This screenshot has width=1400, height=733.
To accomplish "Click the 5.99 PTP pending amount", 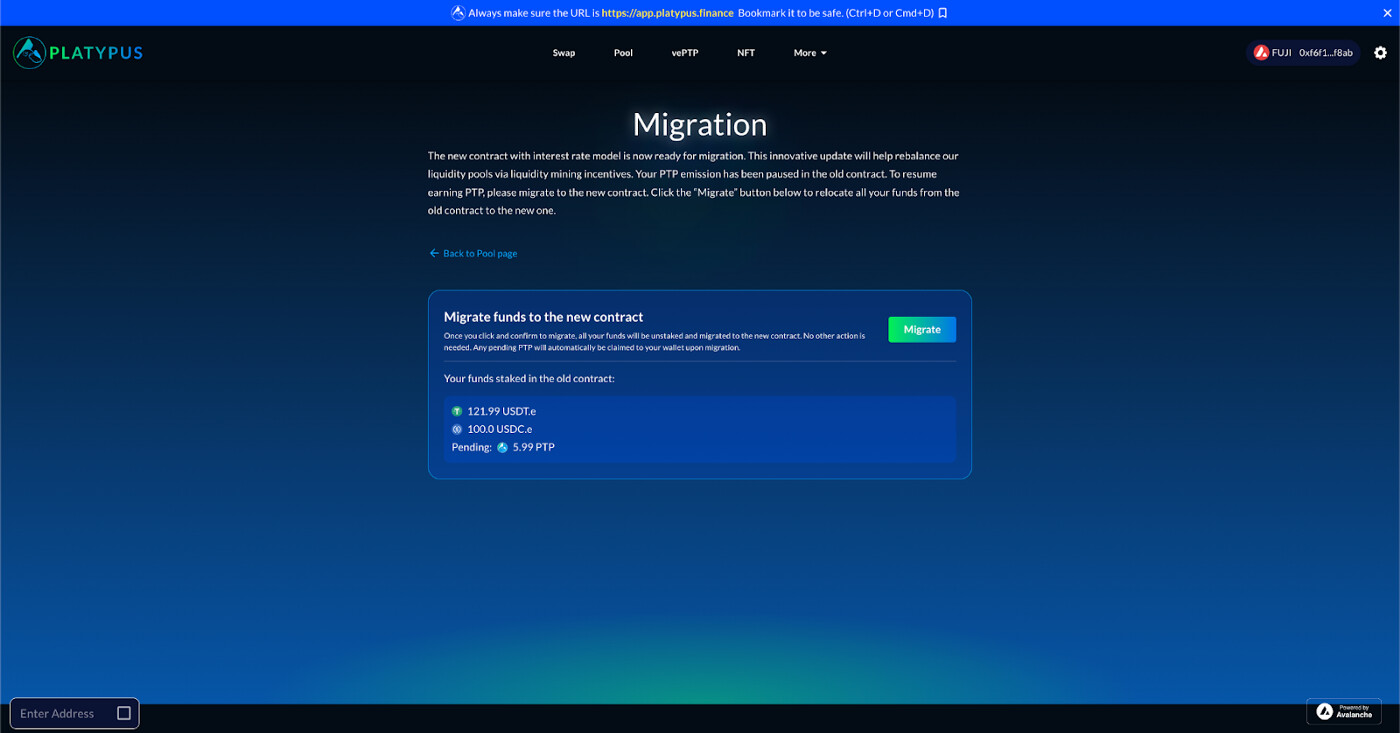I will click(533, 447).
